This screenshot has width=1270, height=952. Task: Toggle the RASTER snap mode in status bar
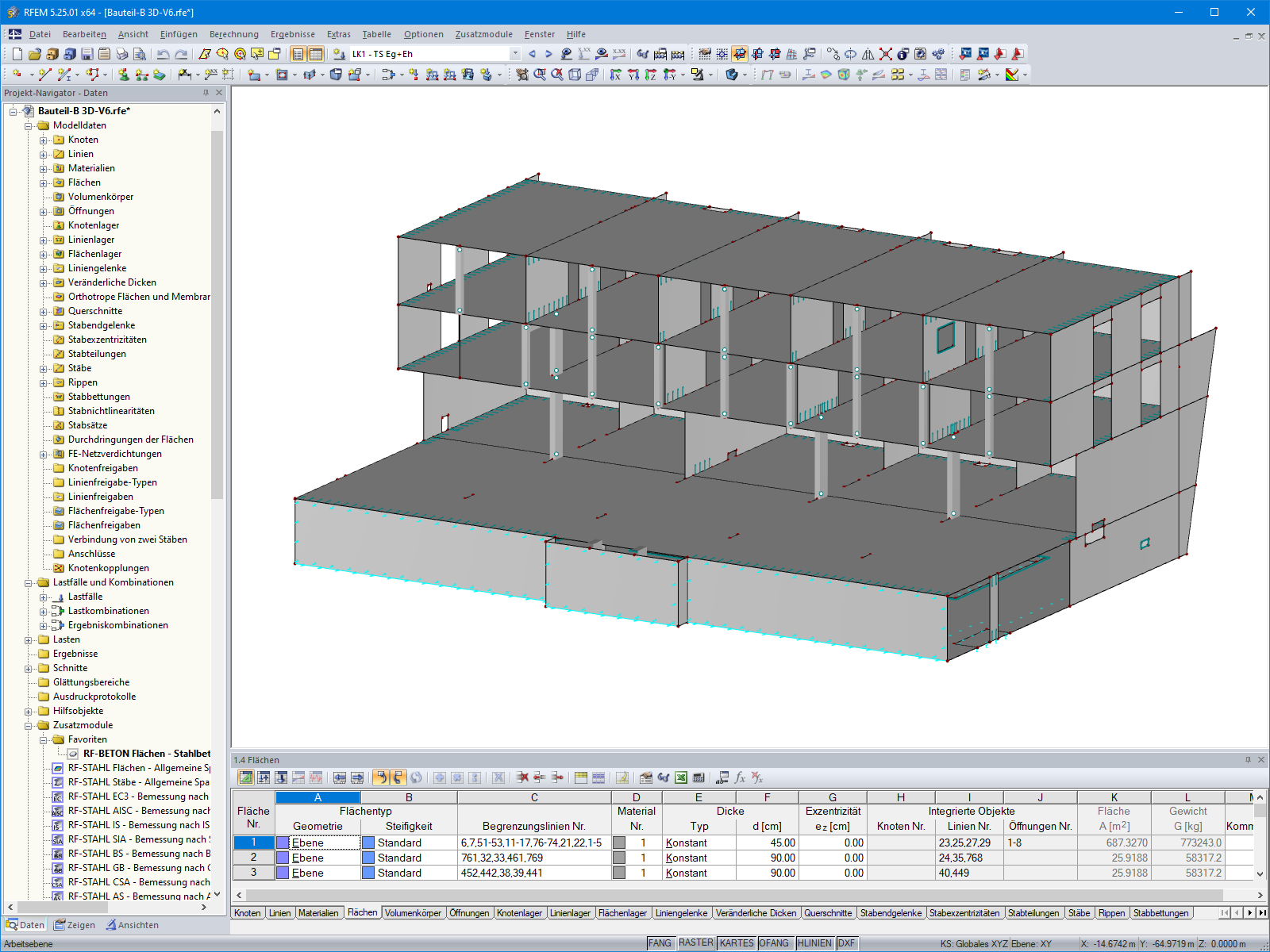coord(696,943)
